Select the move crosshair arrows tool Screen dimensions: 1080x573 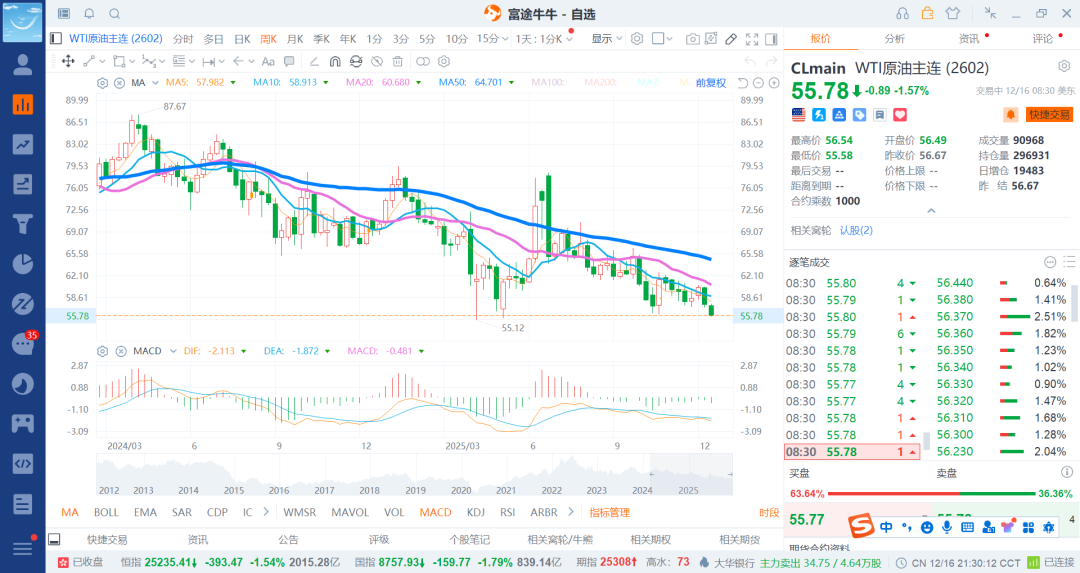(x=68, y=61)
